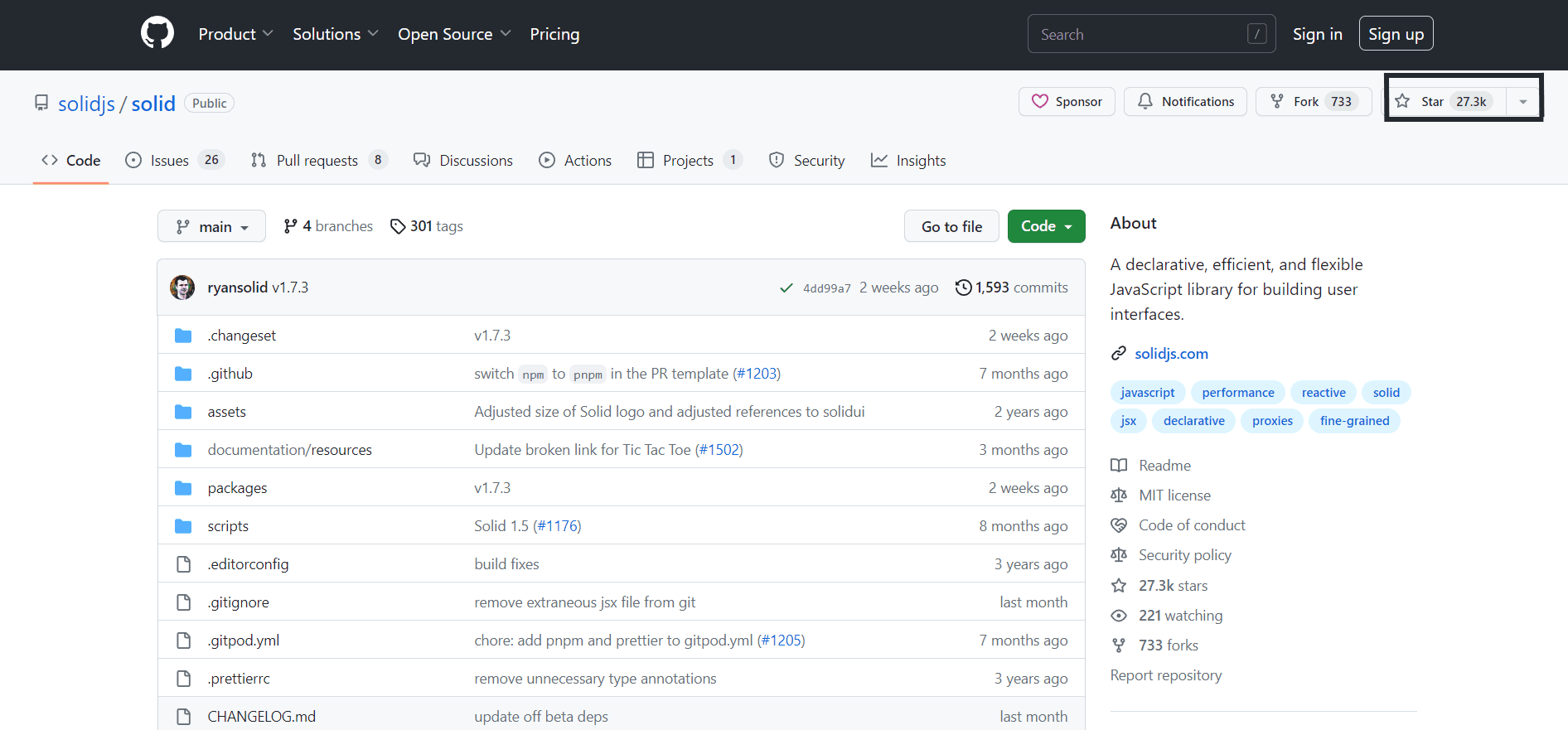Click the Notifications bell button
This screenshot has width=1568, height=730.
click(1185, 102)
